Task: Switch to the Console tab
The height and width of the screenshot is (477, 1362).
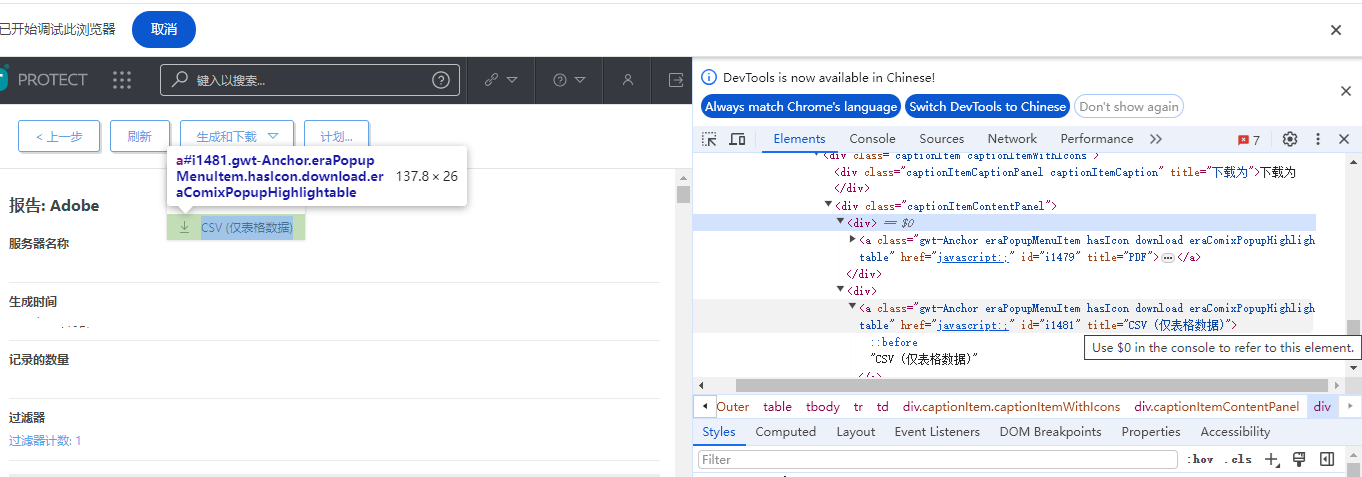Action: coord(872,139)
